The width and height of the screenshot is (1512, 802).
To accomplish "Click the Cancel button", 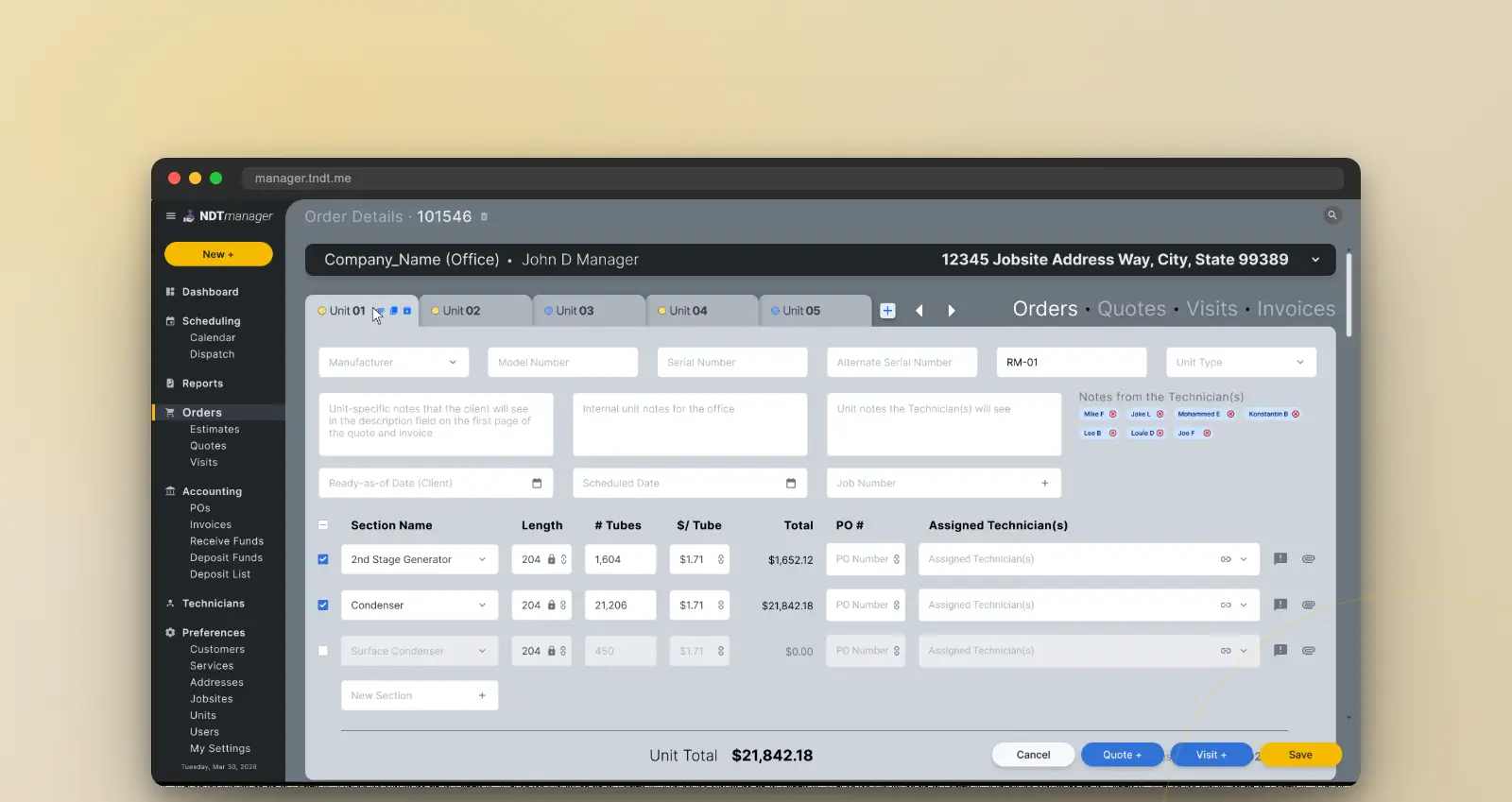I will point(1033,755).
